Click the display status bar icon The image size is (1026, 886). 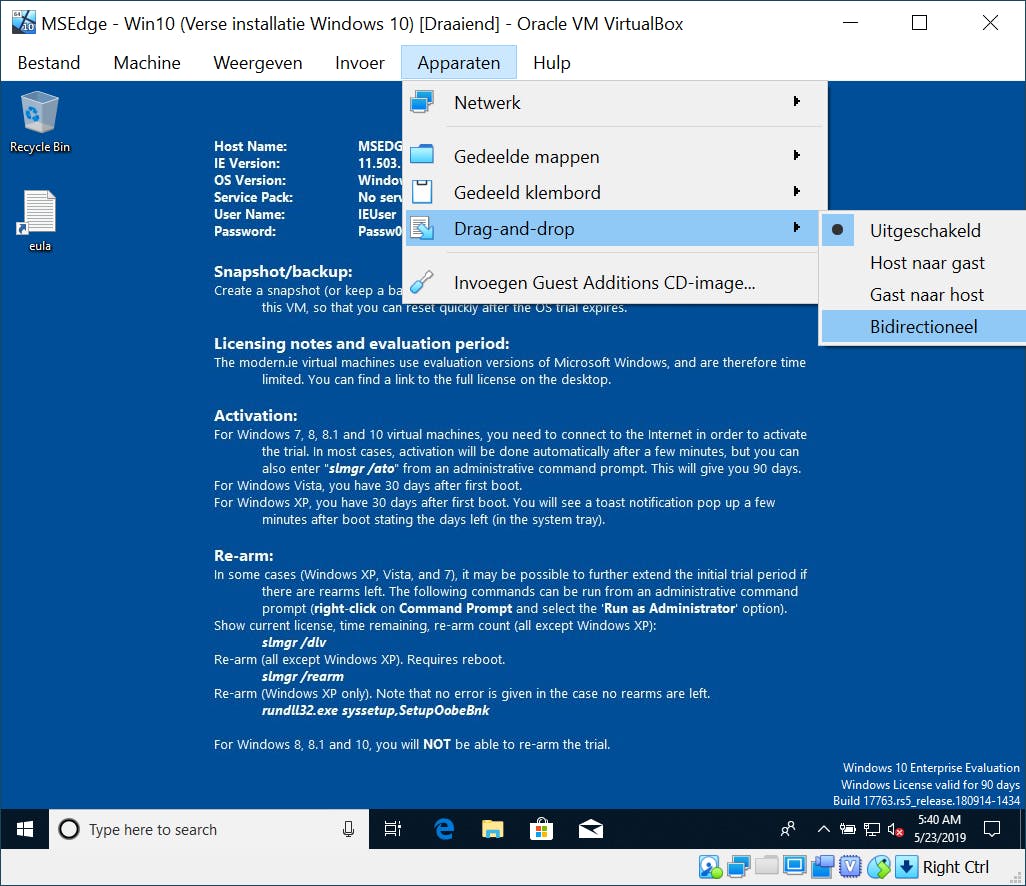pyautogui.click(x=794, y=866)
